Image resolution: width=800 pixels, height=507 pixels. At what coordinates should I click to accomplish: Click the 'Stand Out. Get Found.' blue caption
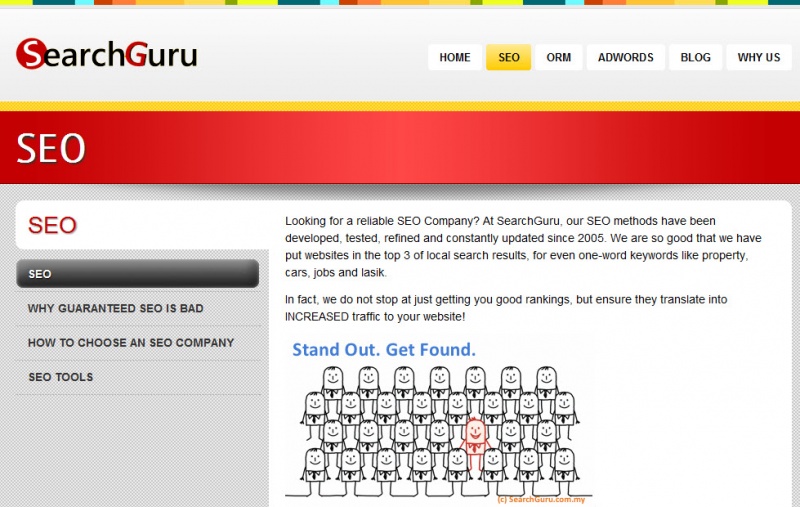pyautogui.click(x=384, y=350)
